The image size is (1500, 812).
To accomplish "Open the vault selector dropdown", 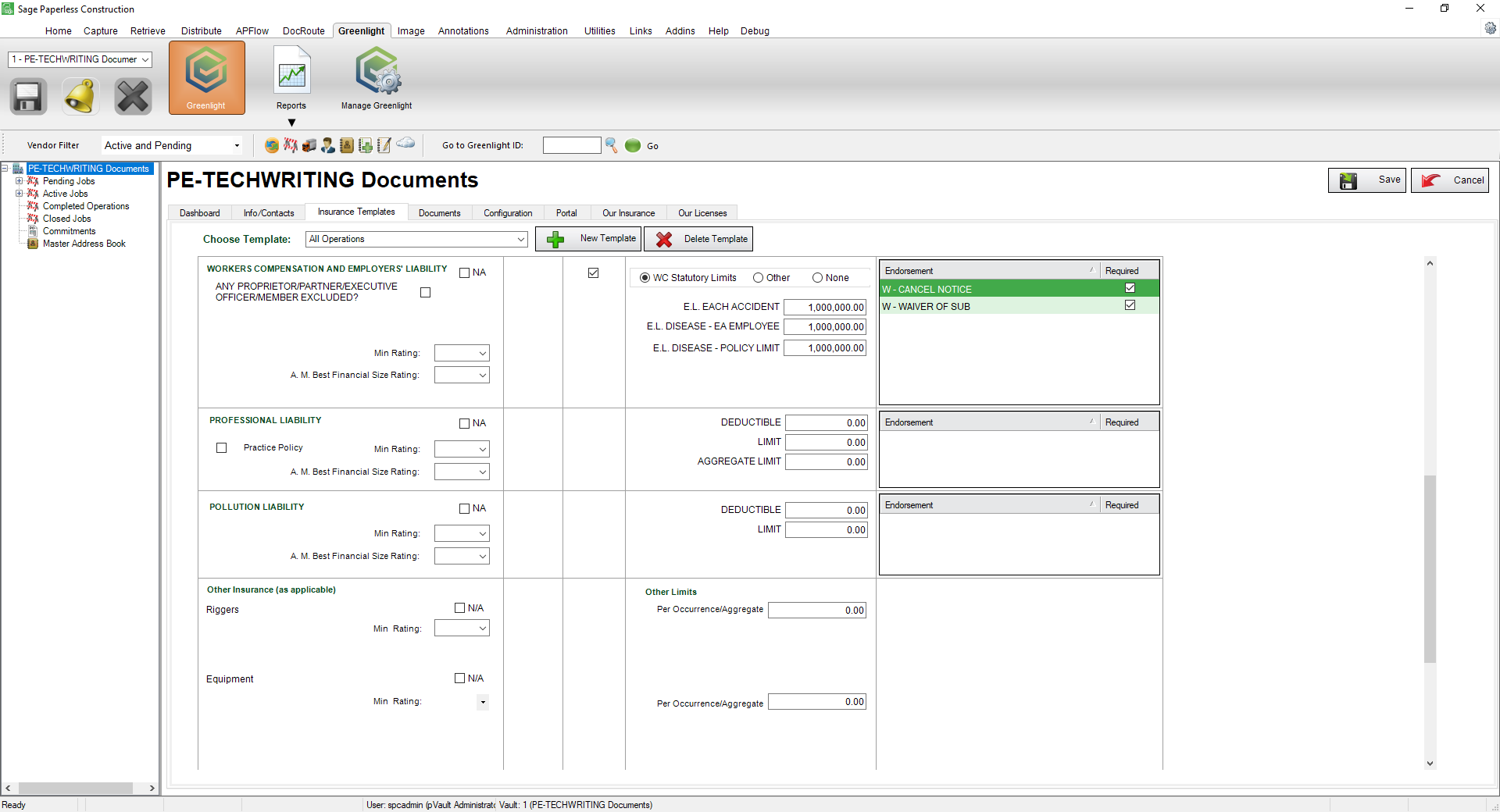I will [x=80, y=59].
